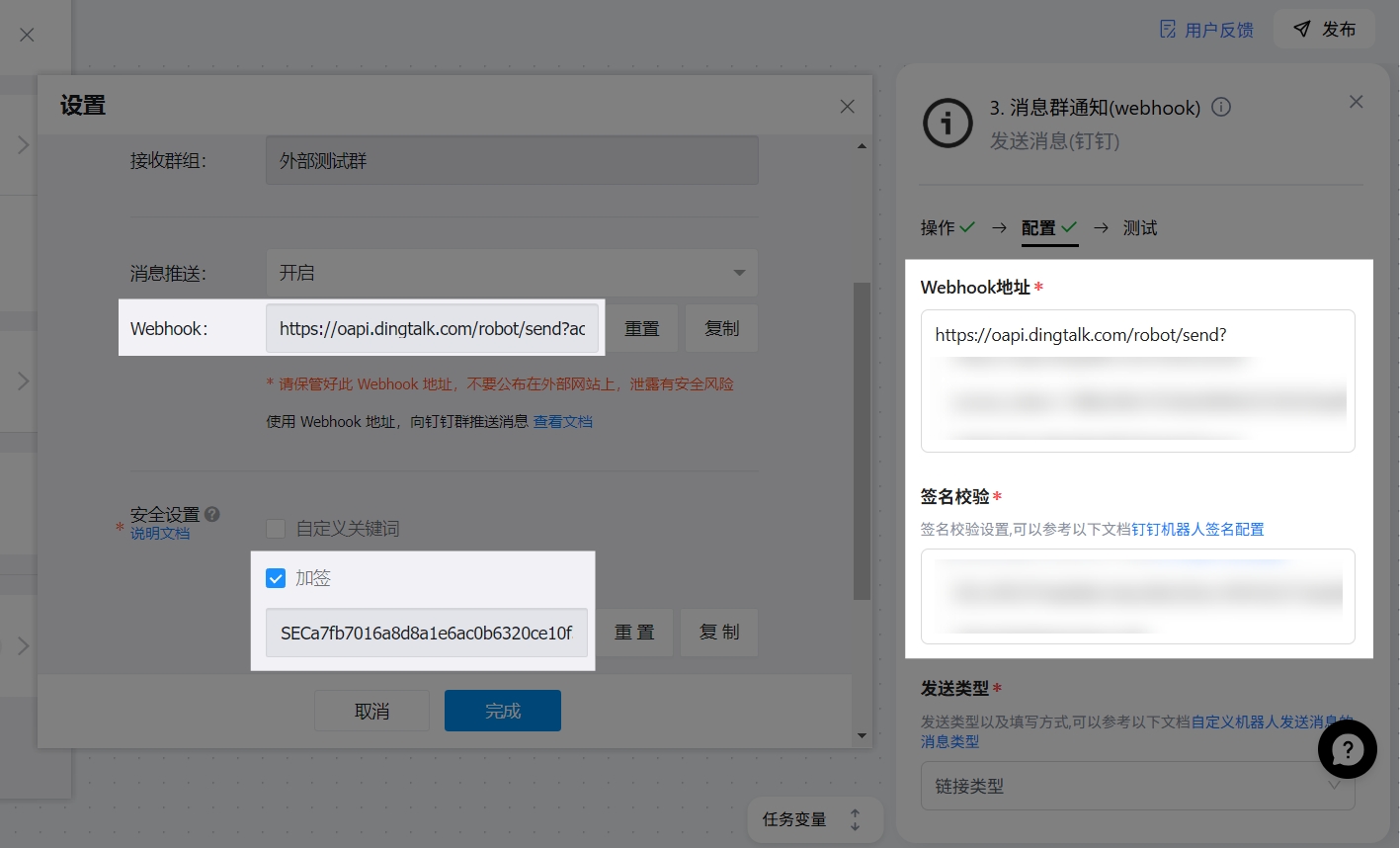Screen dimensions: 1400x848
Task: Expand the 任务变量 panel arrows
Action: [855, 819]
